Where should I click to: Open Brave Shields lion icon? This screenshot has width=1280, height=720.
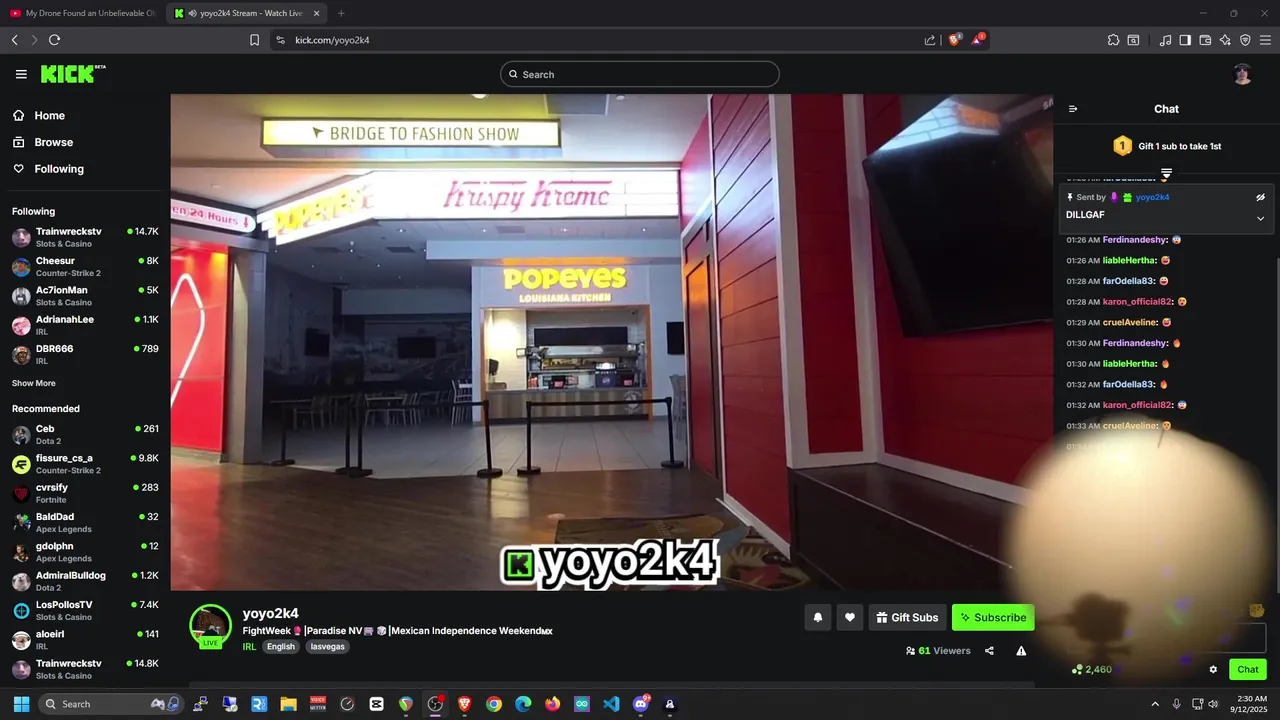click(954, 40)
